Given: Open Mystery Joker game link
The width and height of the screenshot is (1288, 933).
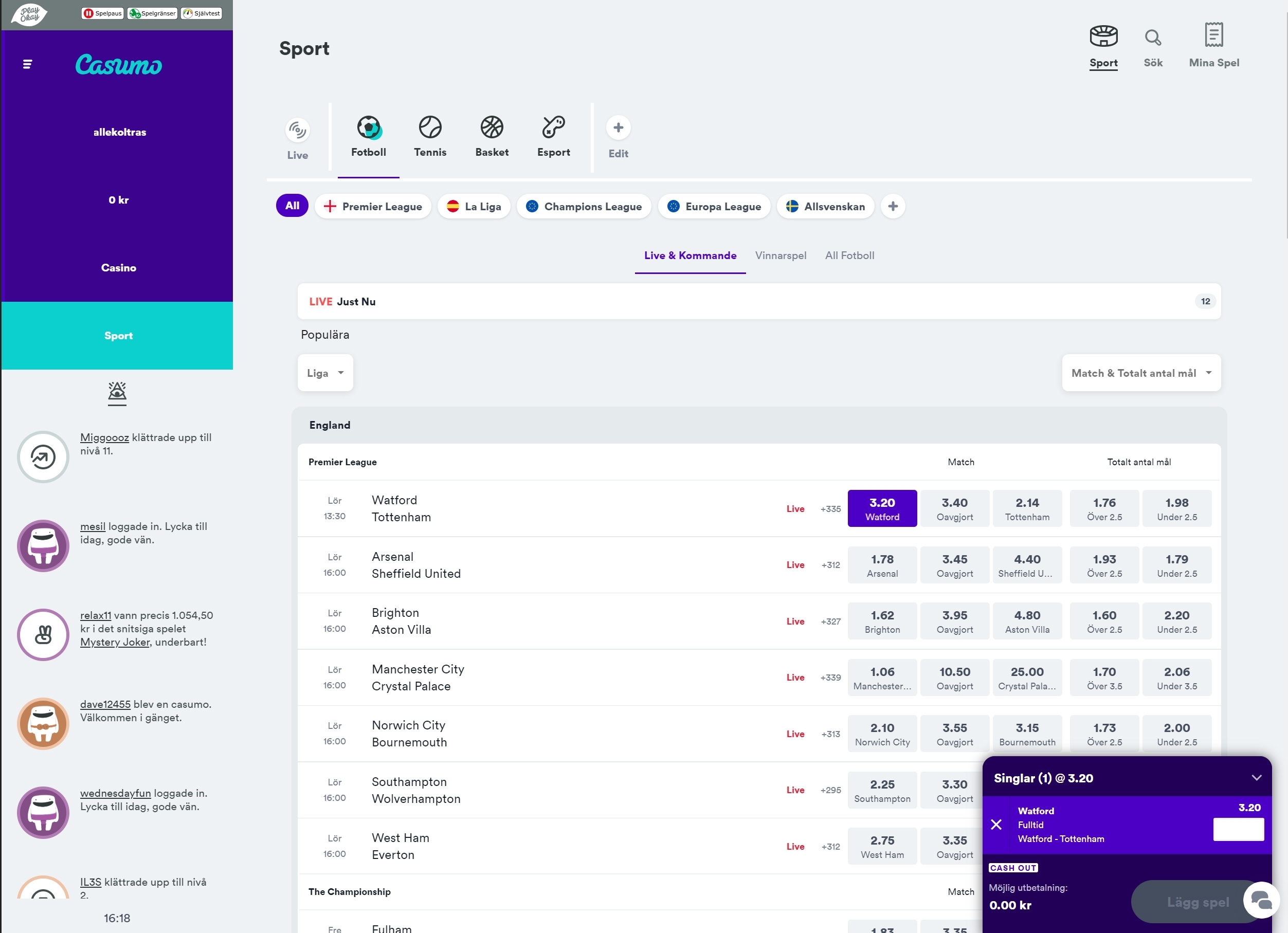Looking at the screenshot, I should pyautogui.click(x=115, y=642).
